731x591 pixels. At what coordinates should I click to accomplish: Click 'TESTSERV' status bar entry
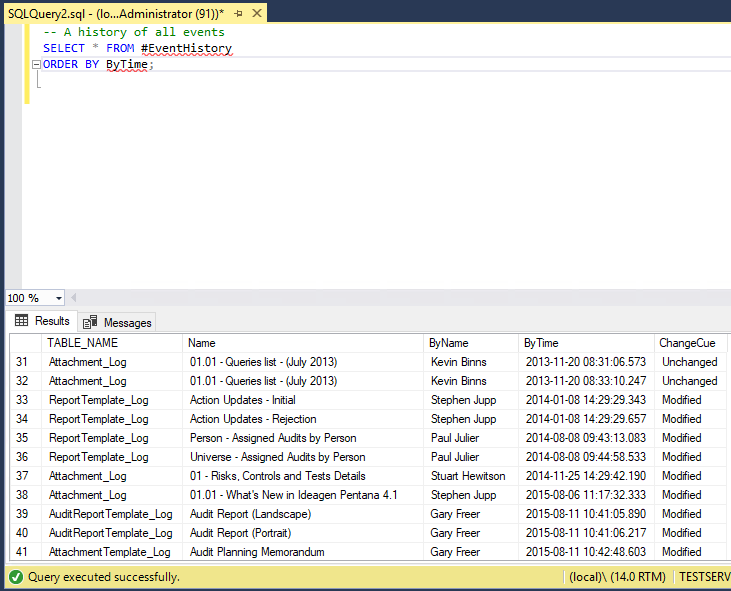pos(704,577)
